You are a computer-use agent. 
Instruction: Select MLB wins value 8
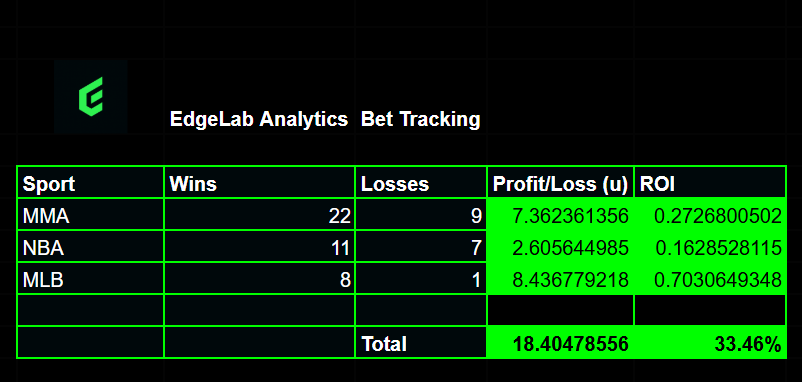click(259, 279)
